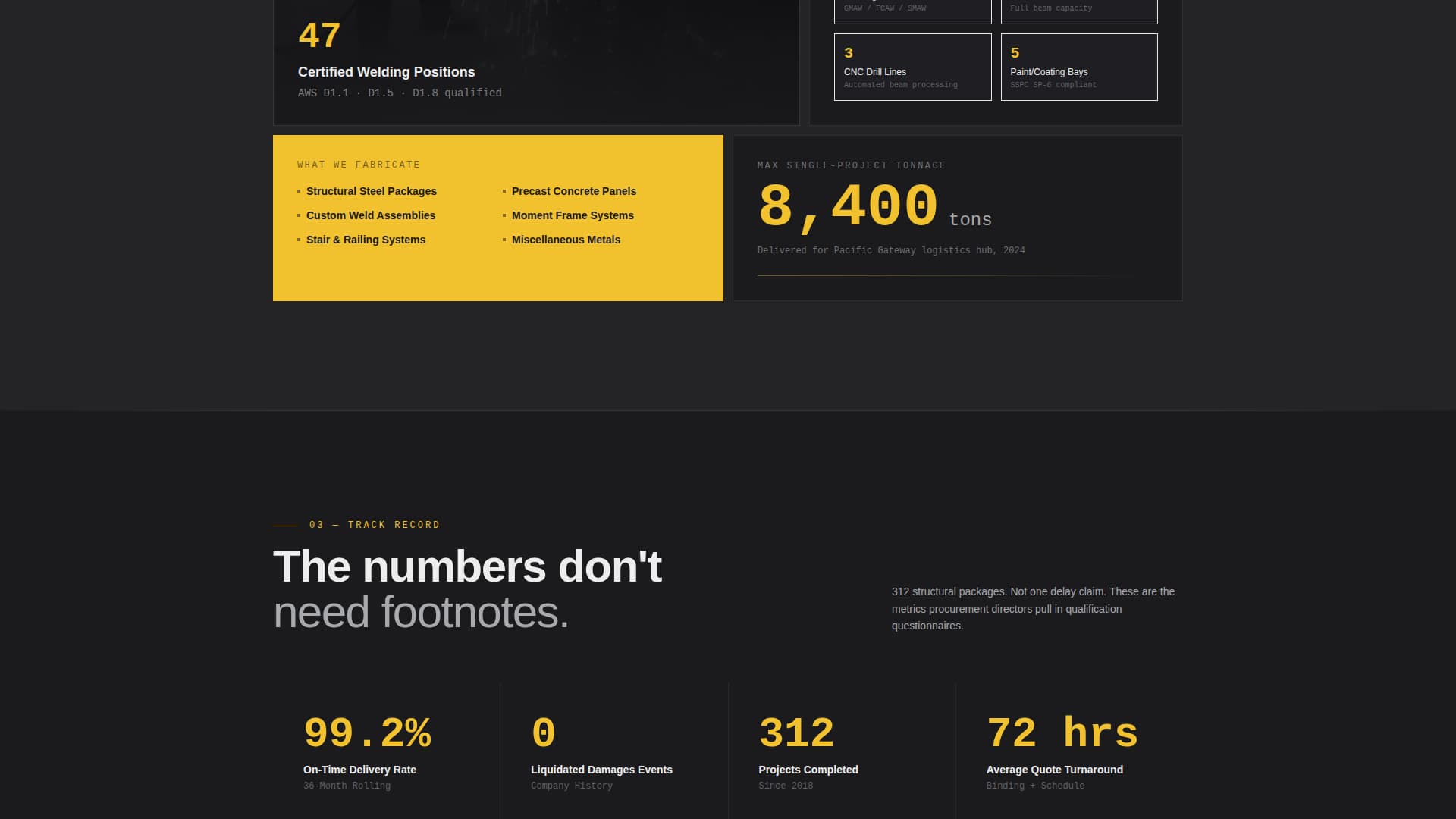Select the Structural Steel Packages list item
This screenshot has width=1456, height=819.
[371, 191]
